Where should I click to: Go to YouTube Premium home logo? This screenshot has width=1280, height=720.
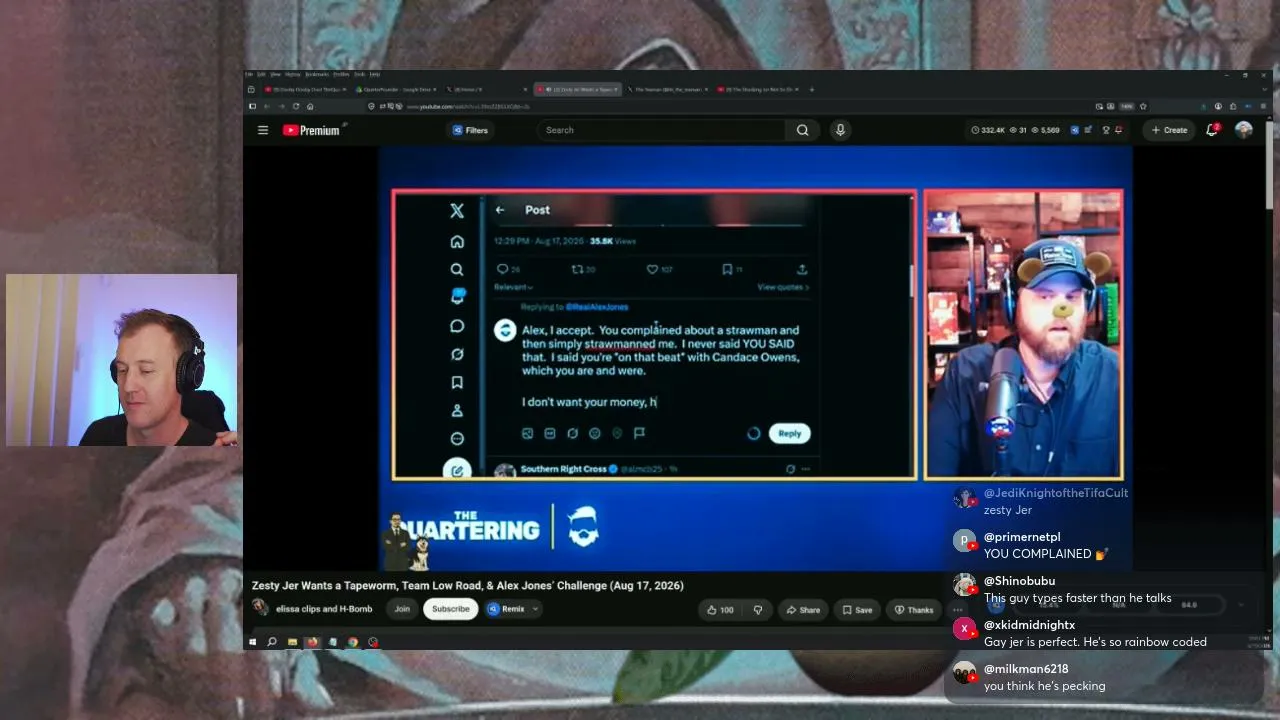[311, 130]
